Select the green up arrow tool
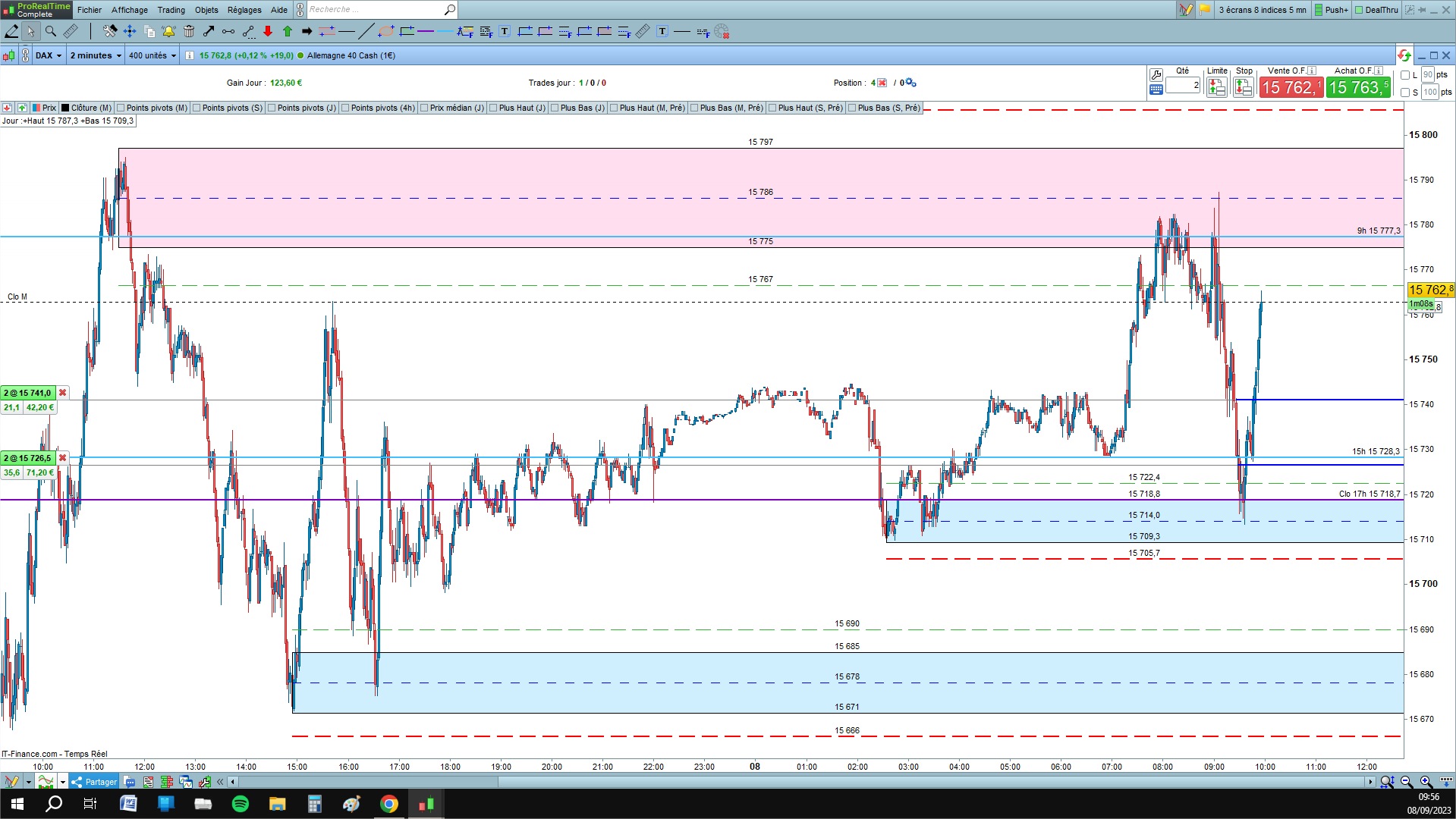Screen dimensions: 1456x819 click(x=288, y=31)
